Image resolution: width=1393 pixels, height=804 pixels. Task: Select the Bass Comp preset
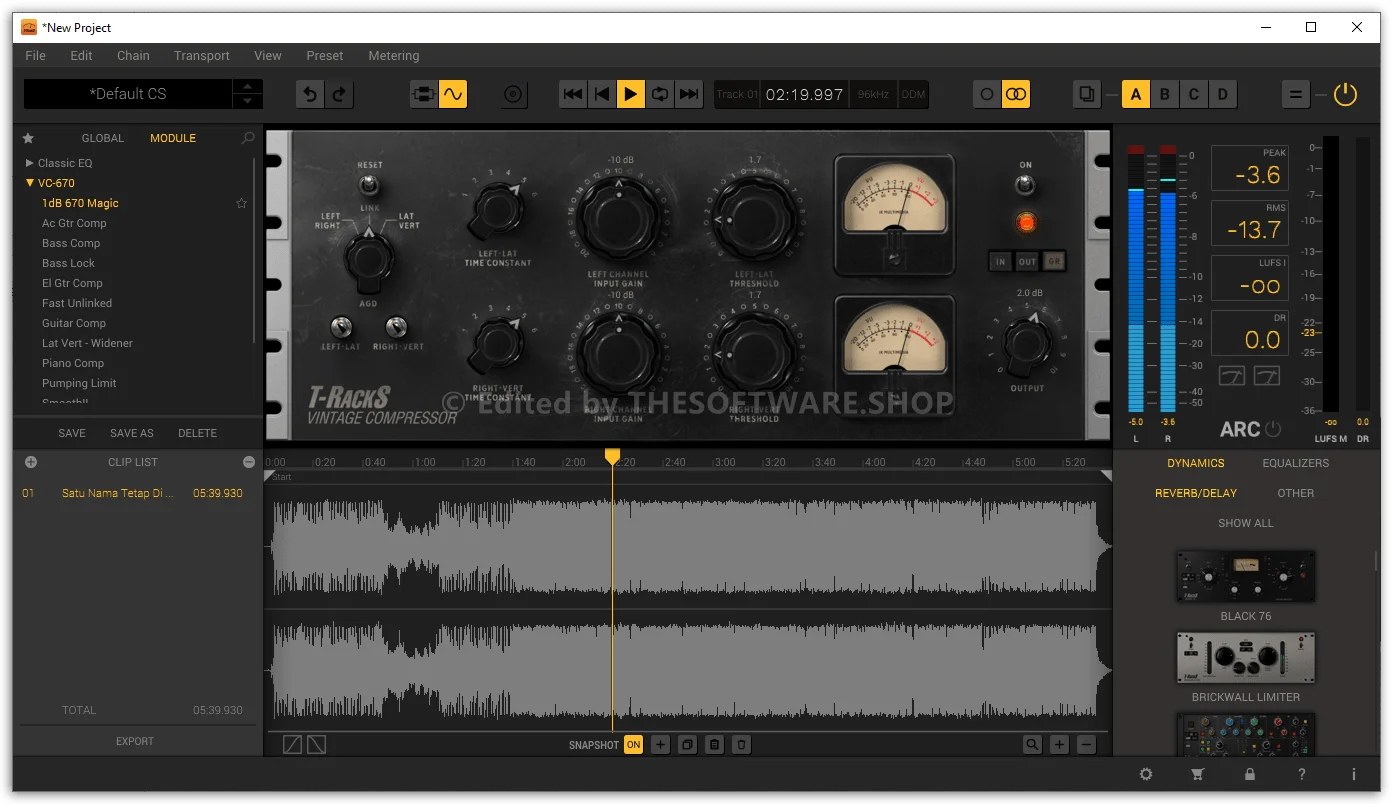point(71,243)
